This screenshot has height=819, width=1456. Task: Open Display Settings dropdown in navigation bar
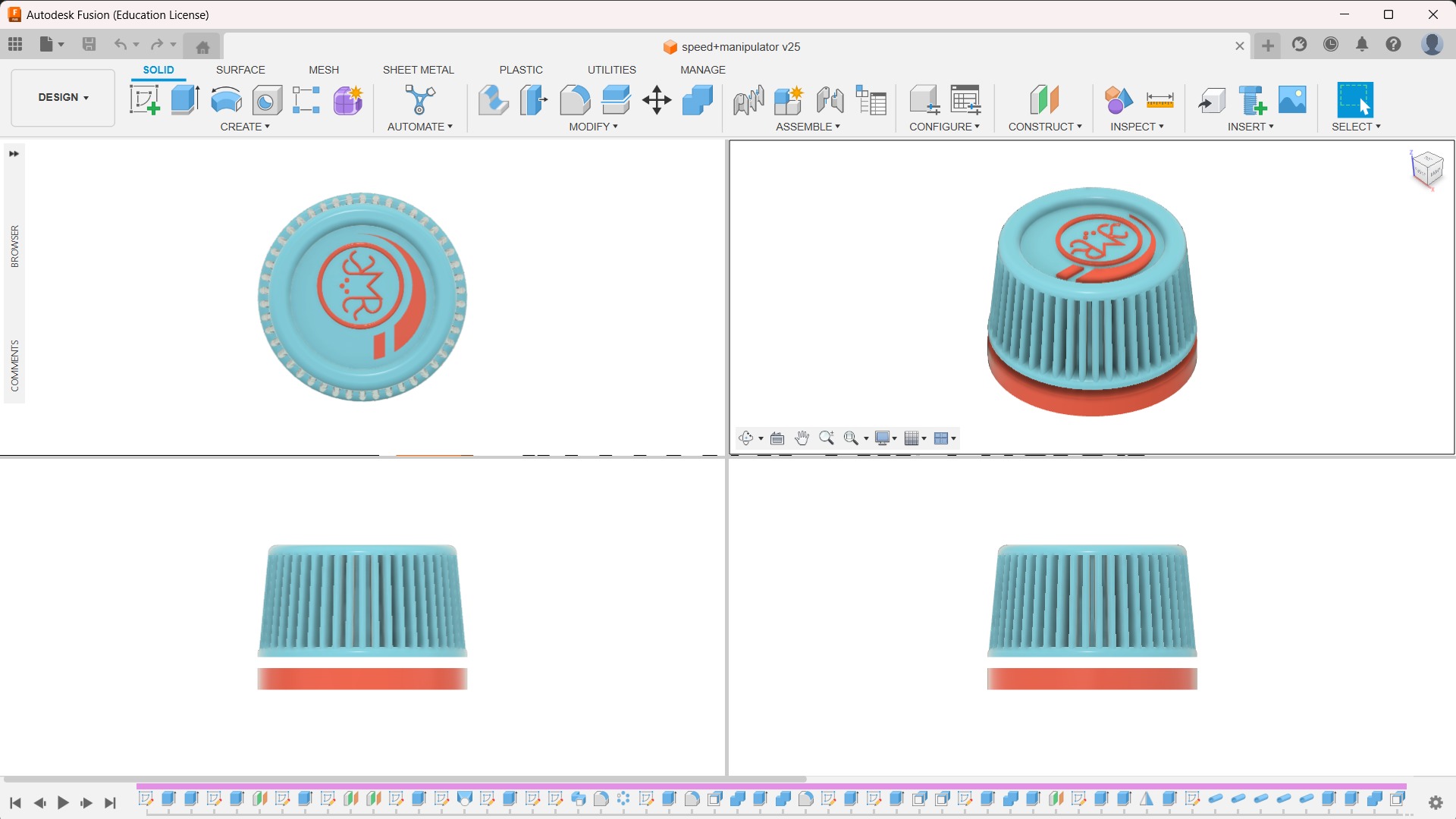pyautogui.click(x=886, y=438)
